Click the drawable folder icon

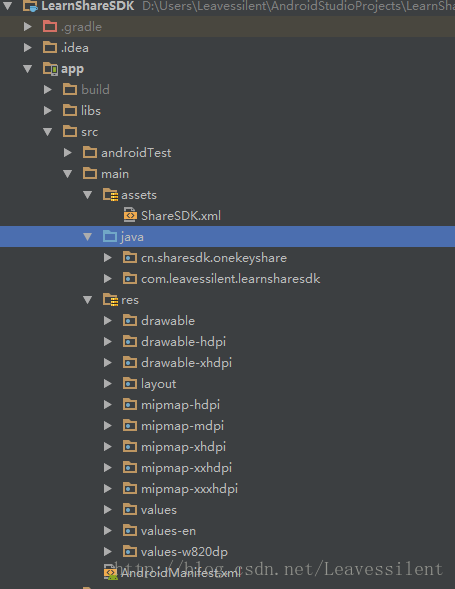pos(130,320)
